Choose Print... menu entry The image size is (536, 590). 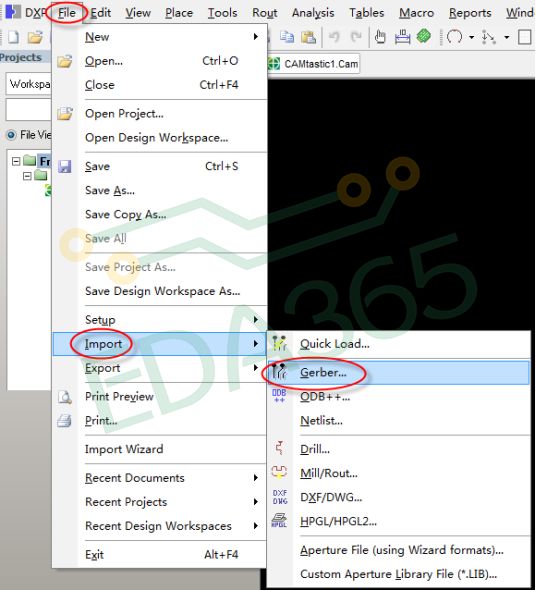tap(160, 420)
